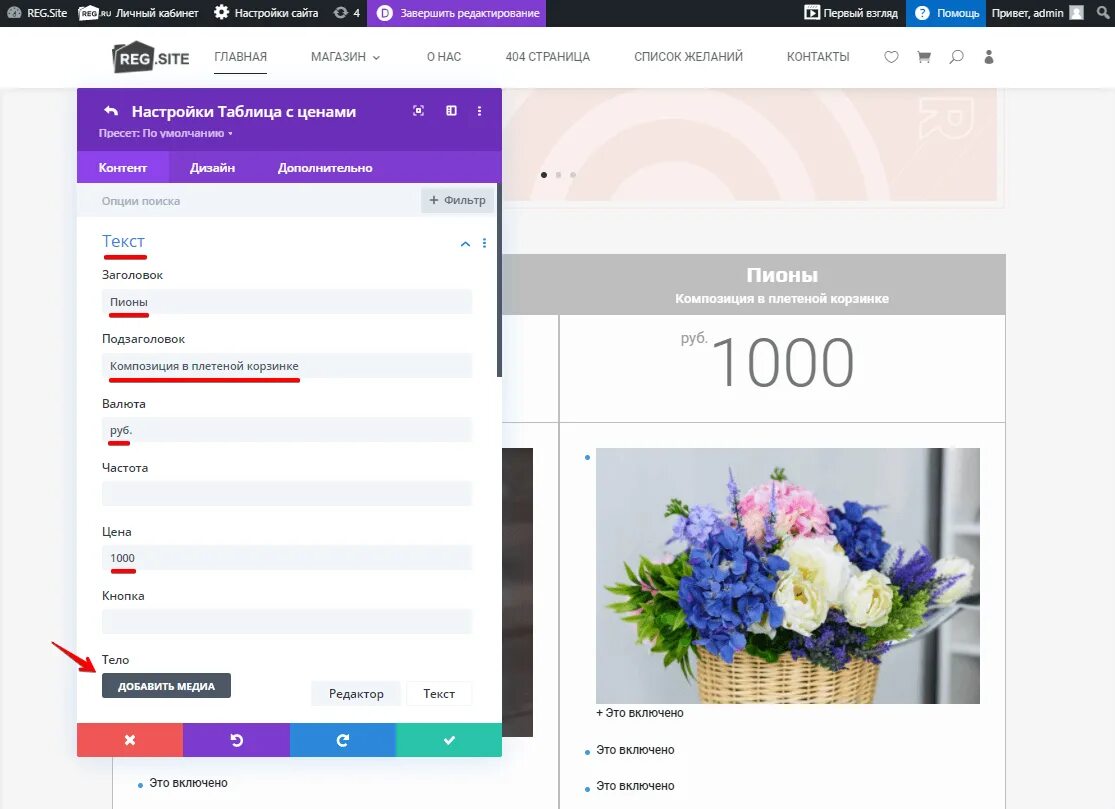1115x809 pixels.
Task: Open the Пресет: По умолчанию dropdown
Action: click(x=166, y=133)
